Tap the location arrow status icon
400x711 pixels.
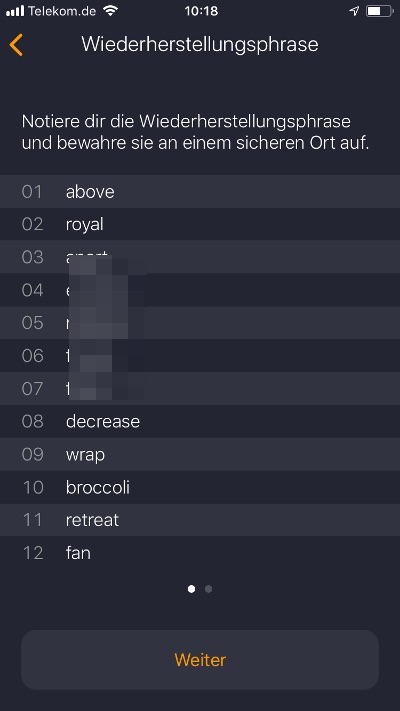click(354, 11)
